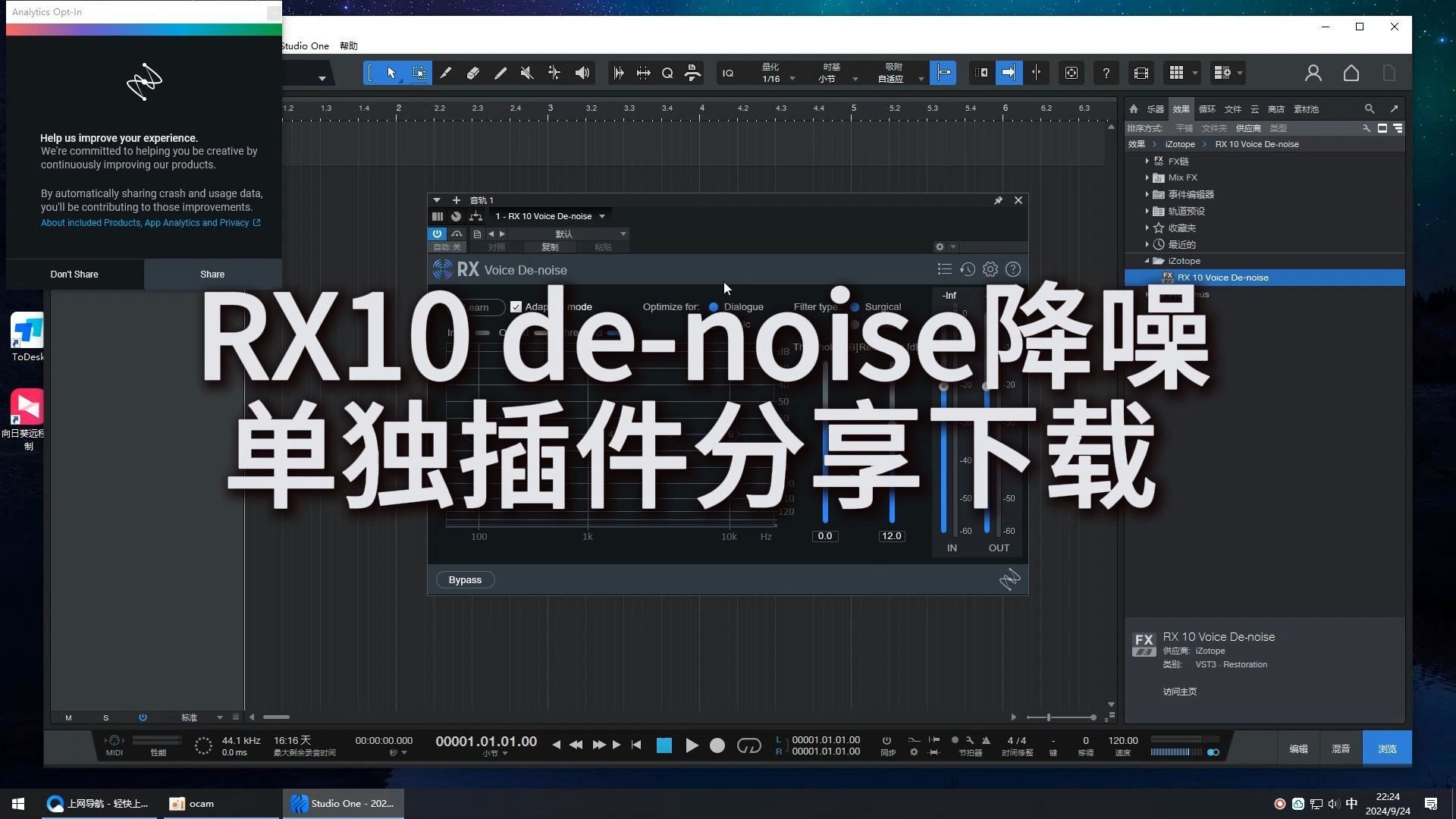This screenshot has height=819, width=1456.
Task: Expand the FX链 folder
Action: point(1147,161)
